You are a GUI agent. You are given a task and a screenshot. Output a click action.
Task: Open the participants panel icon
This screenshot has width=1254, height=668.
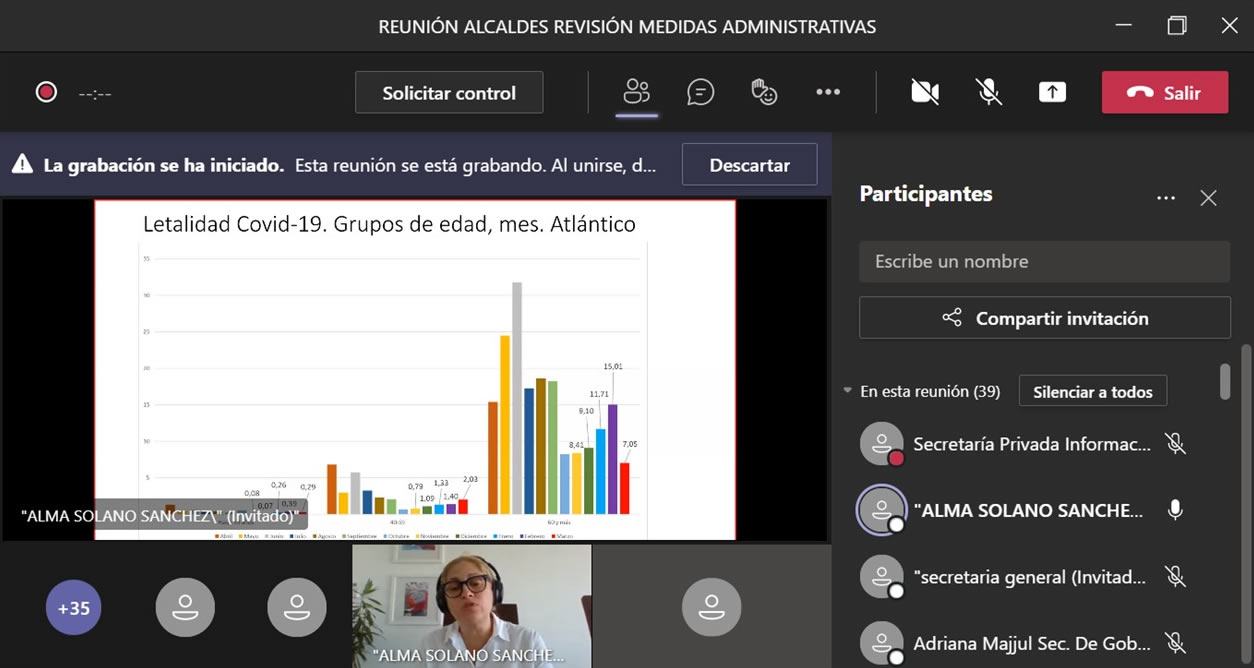click(636, 92)
